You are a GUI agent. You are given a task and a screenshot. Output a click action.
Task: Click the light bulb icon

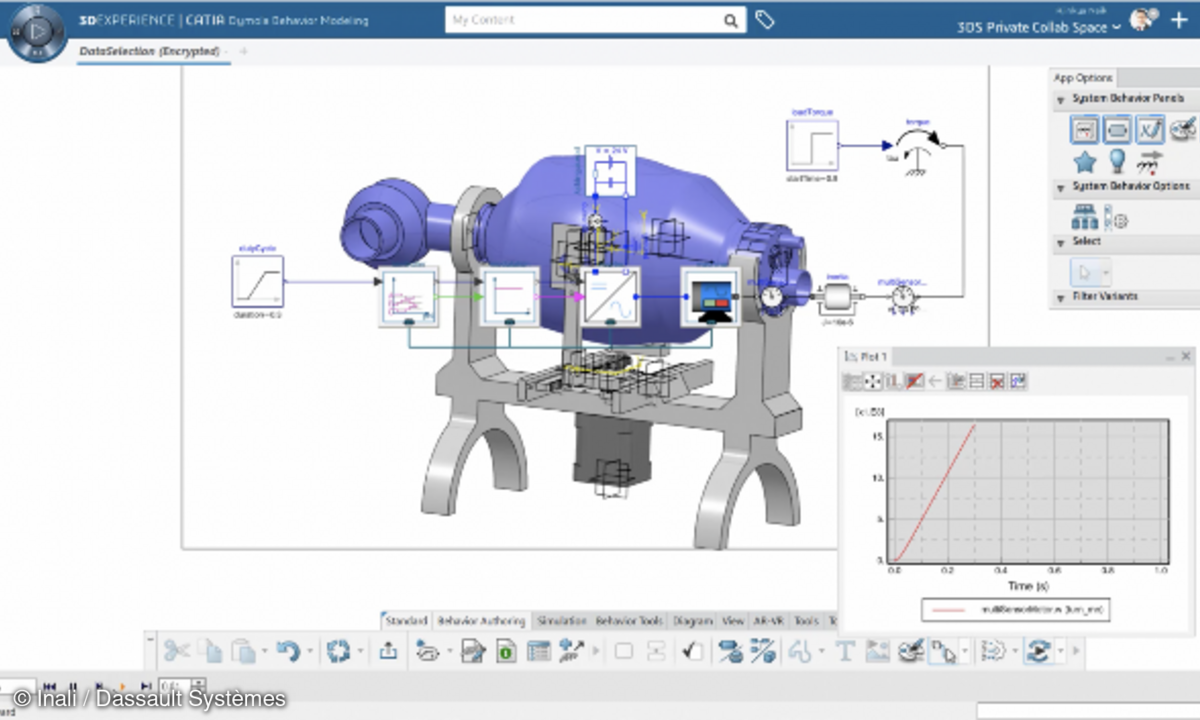(1117, 160)
